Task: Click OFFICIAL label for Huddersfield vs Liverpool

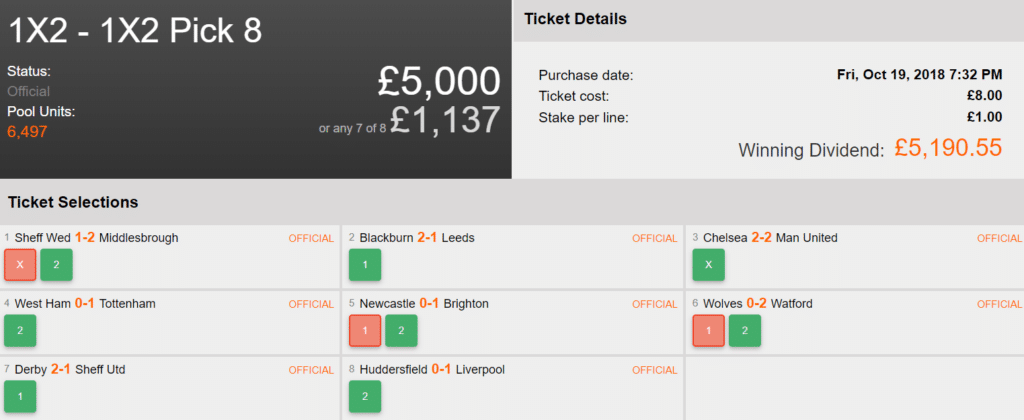Action: point(654,370)
